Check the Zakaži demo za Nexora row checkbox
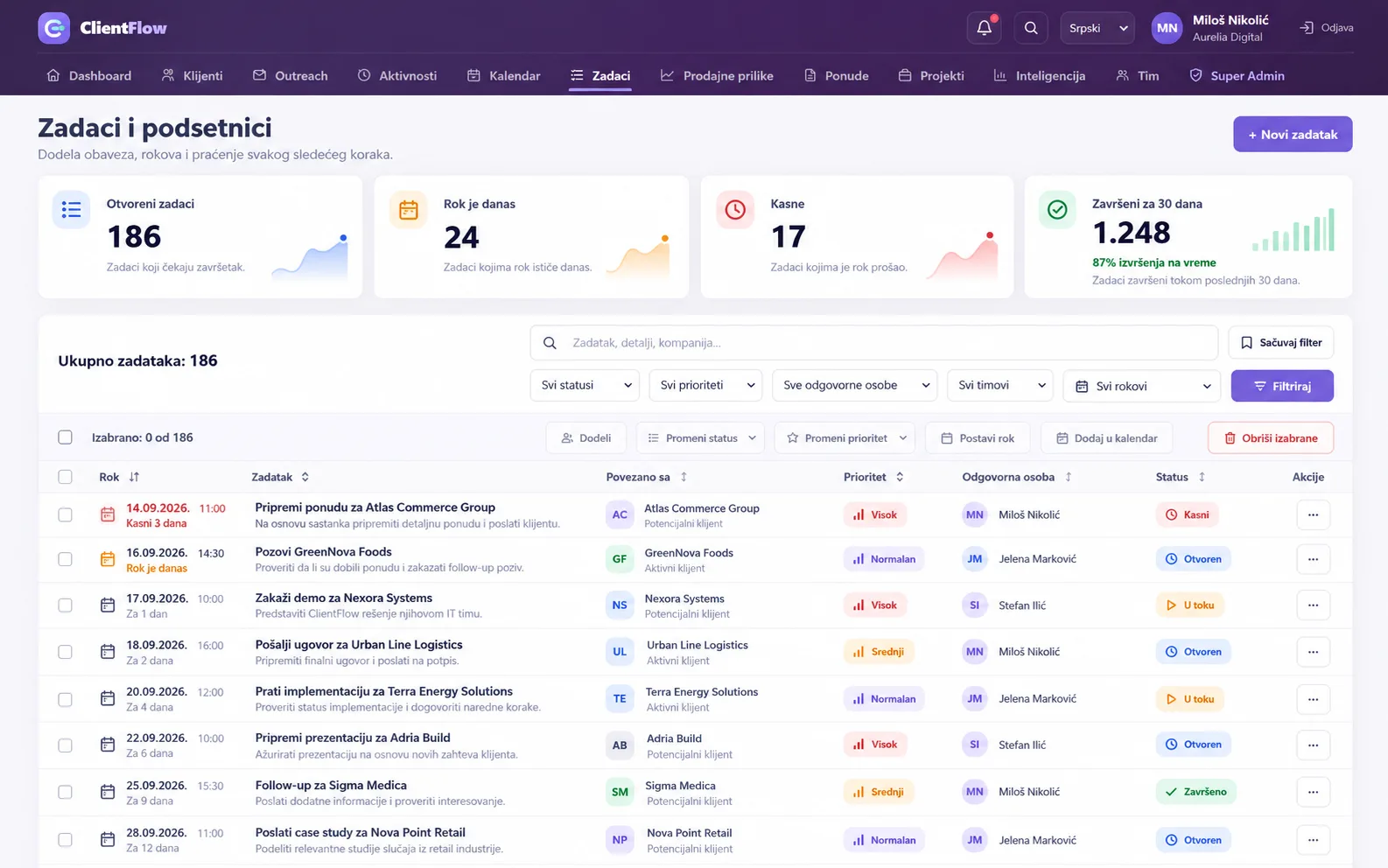This screenshot has height=868, width=1388. [65, 605]
